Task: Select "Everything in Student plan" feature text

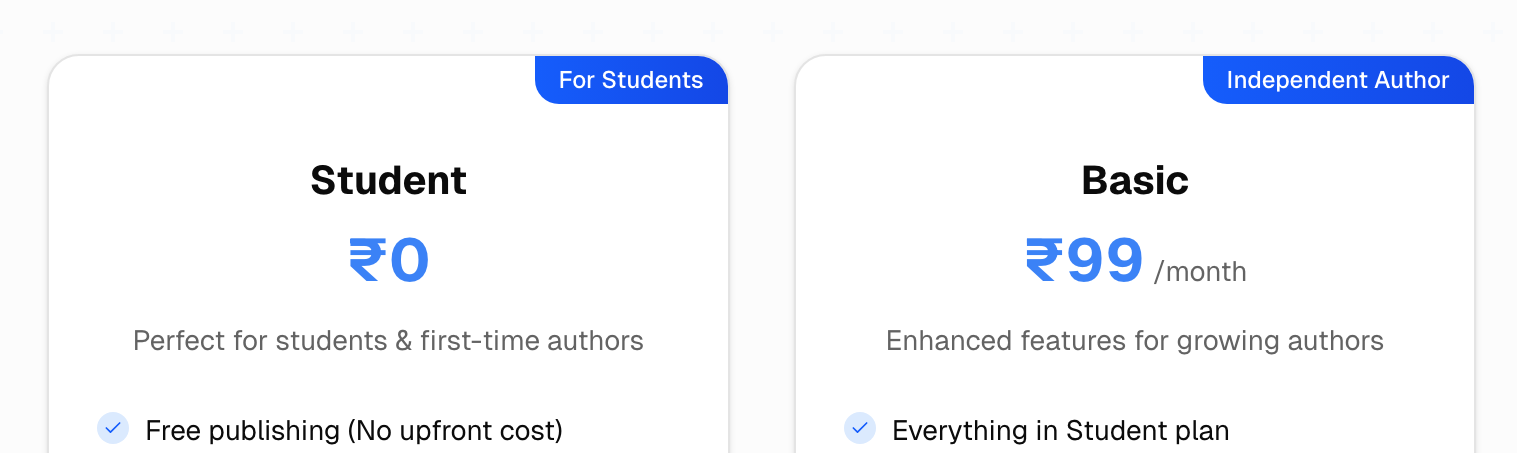Action: point(1060,431)
